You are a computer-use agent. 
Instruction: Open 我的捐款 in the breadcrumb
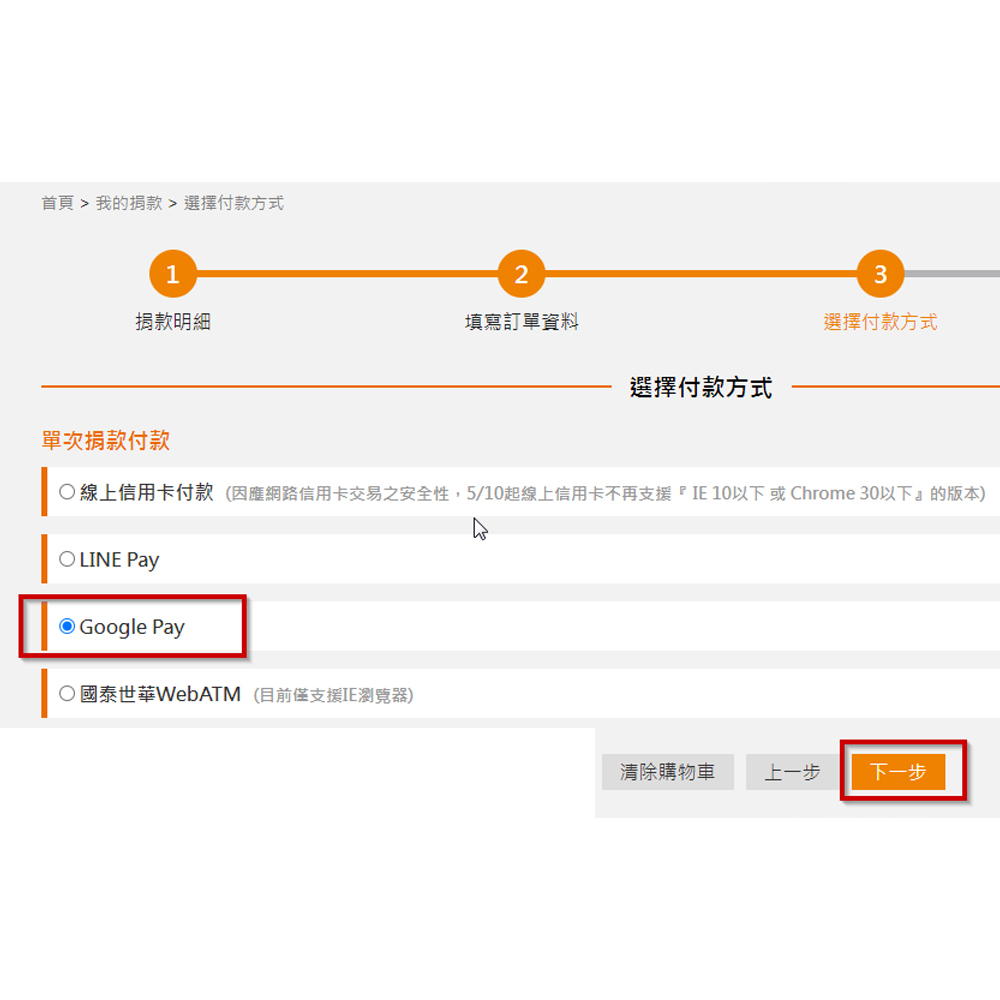129,203
